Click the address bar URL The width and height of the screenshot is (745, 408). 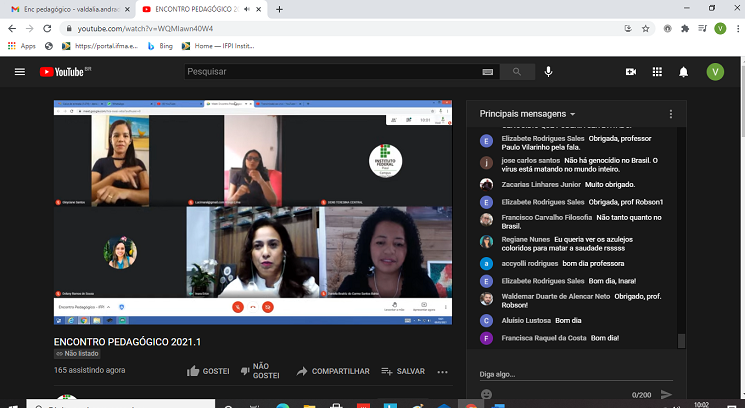pos(145,28)
